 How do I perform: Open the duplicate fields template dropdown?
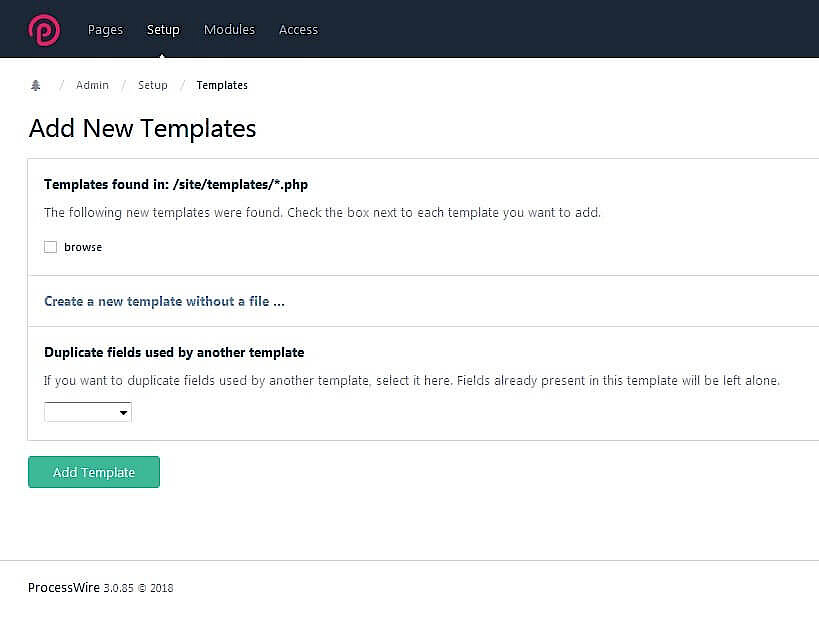(x=87, y=411)
